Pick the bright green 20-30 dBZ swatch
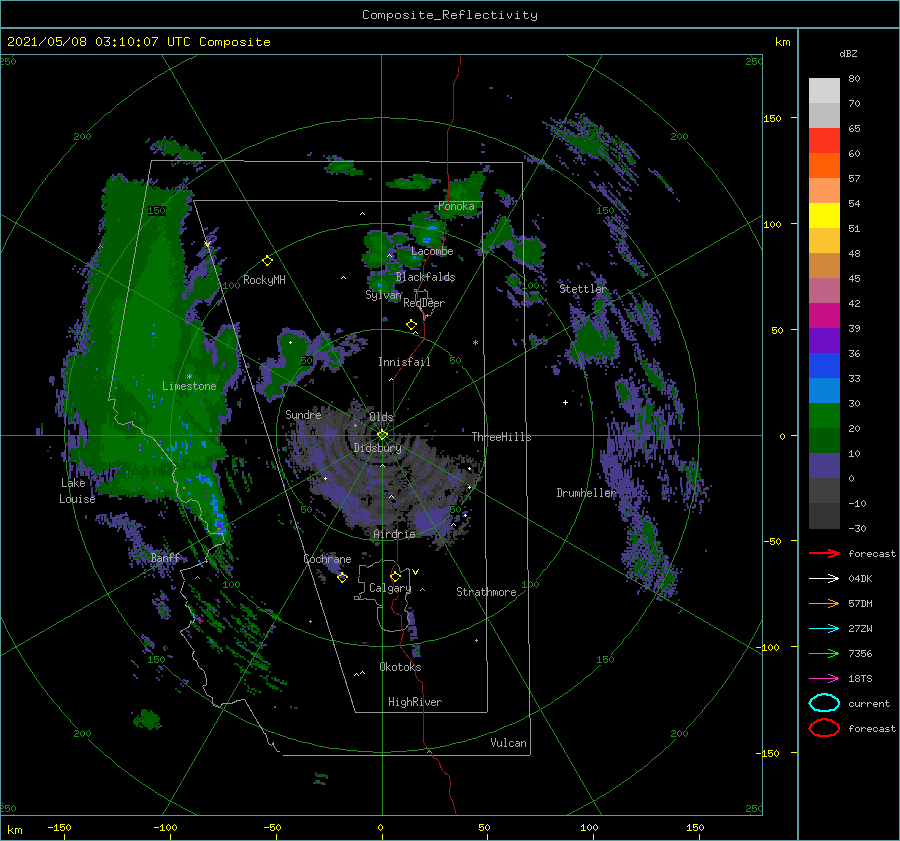Screen dimensions: 900x841 (x=824, y=416)
